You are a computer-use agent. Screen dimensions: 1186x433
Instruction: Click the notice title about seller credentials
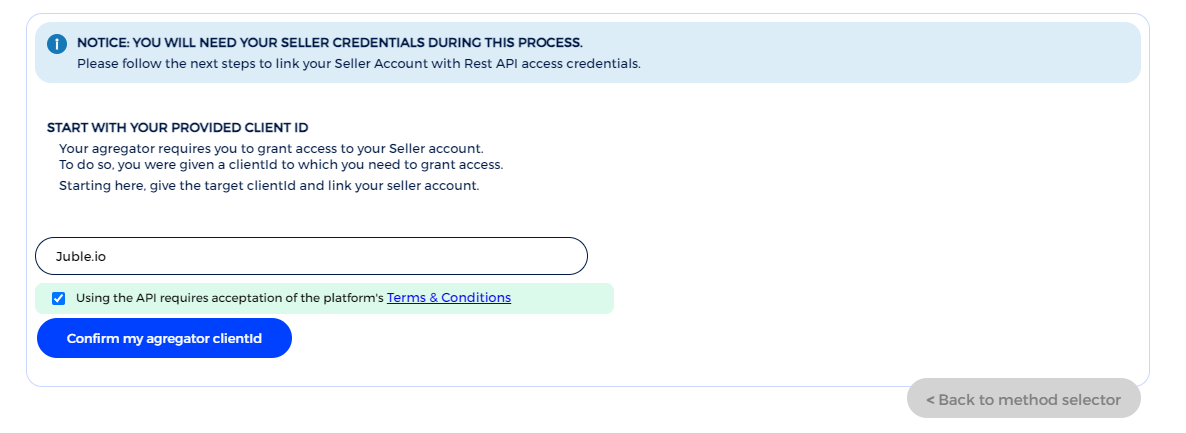click(x=329, y=43)
